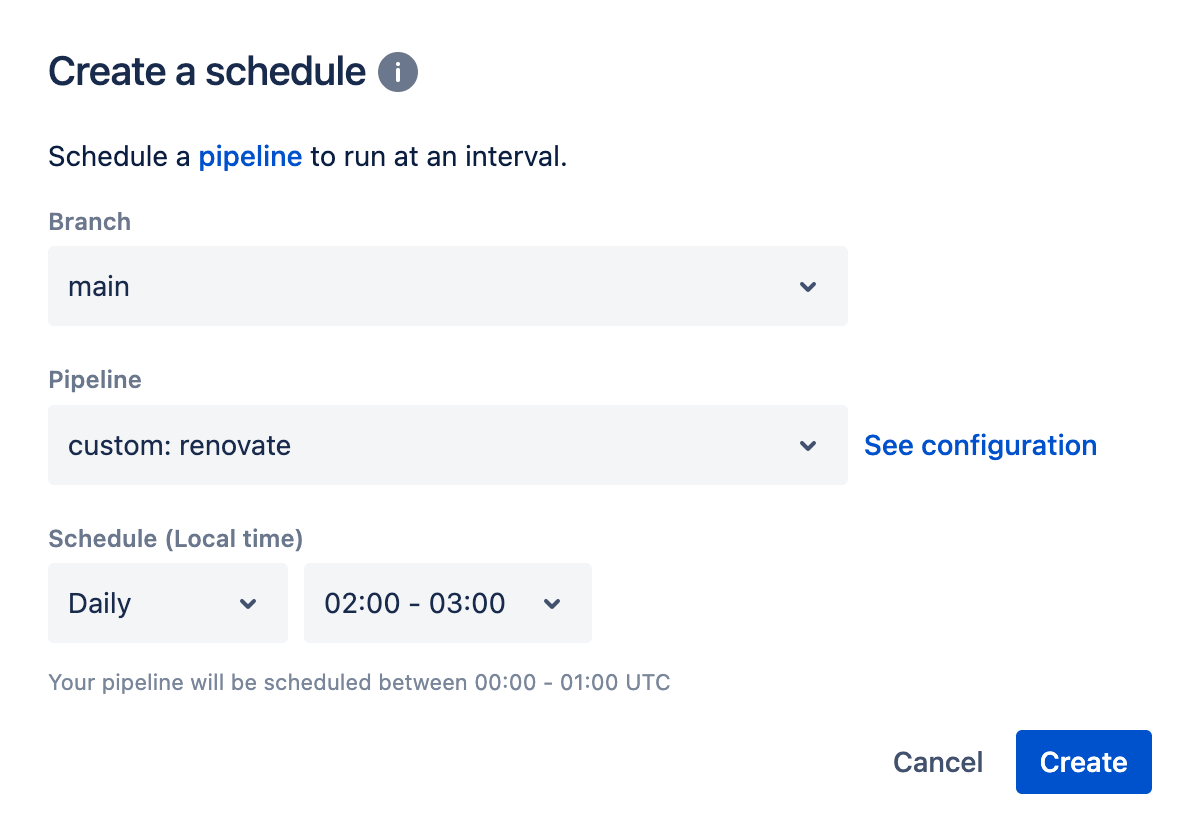Screen dimensions: 1200x826
Task: Click the chevron arrow in the Pipeline field
Action: point(808,446)
